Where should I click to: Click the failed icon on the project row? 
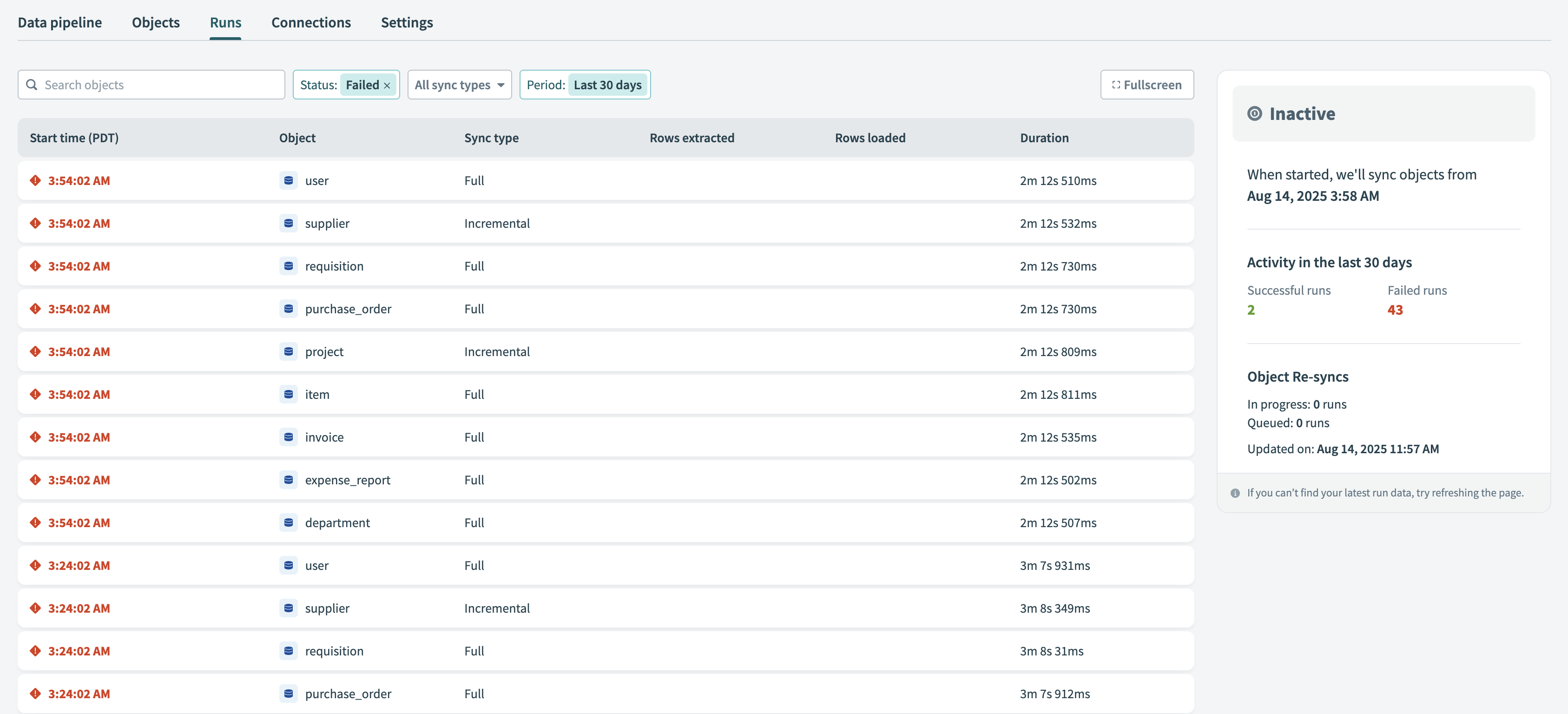(x=35, y=351)
